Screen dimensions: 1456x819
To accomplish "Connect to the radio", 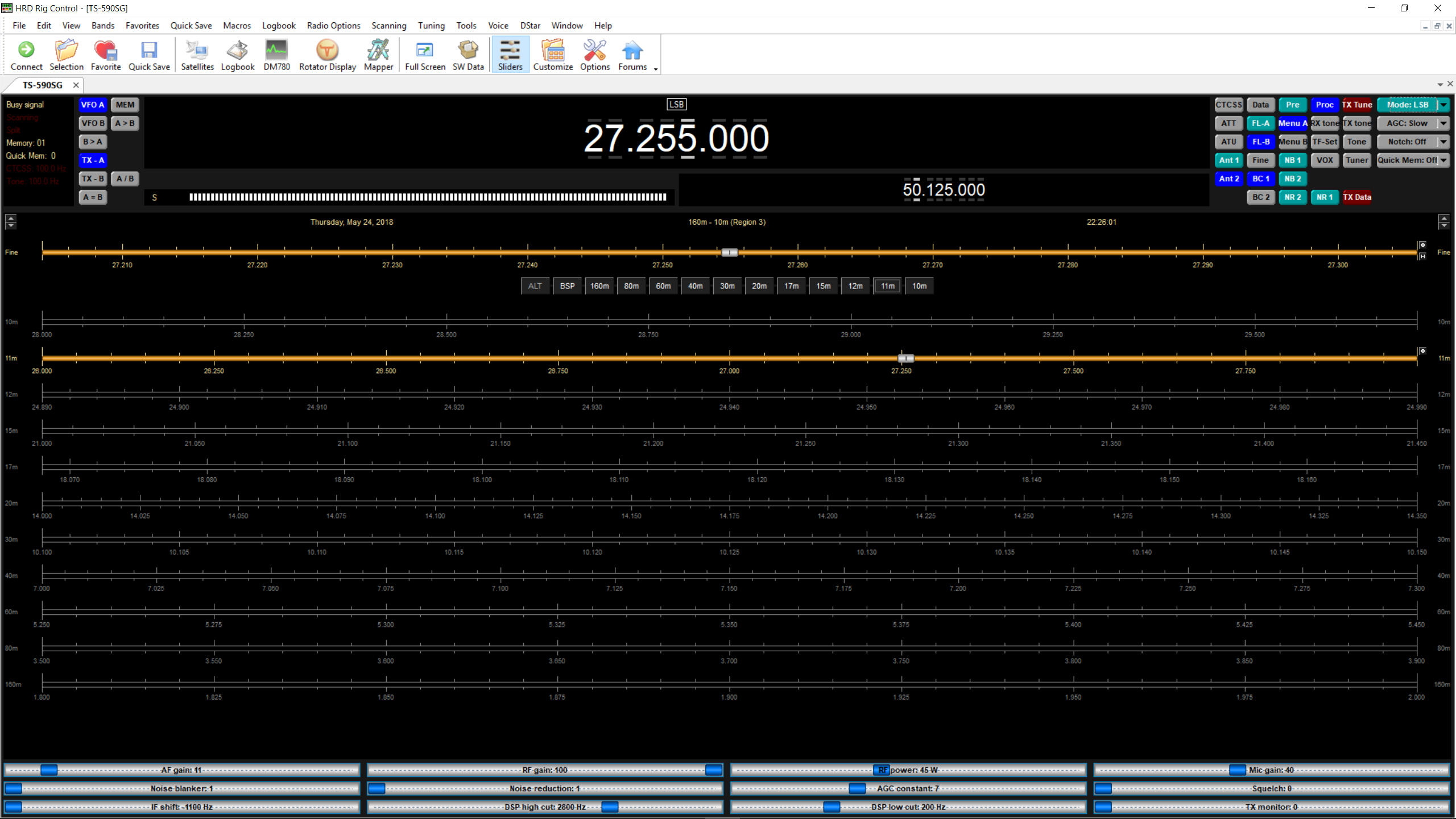I will (x=26, y=54).
